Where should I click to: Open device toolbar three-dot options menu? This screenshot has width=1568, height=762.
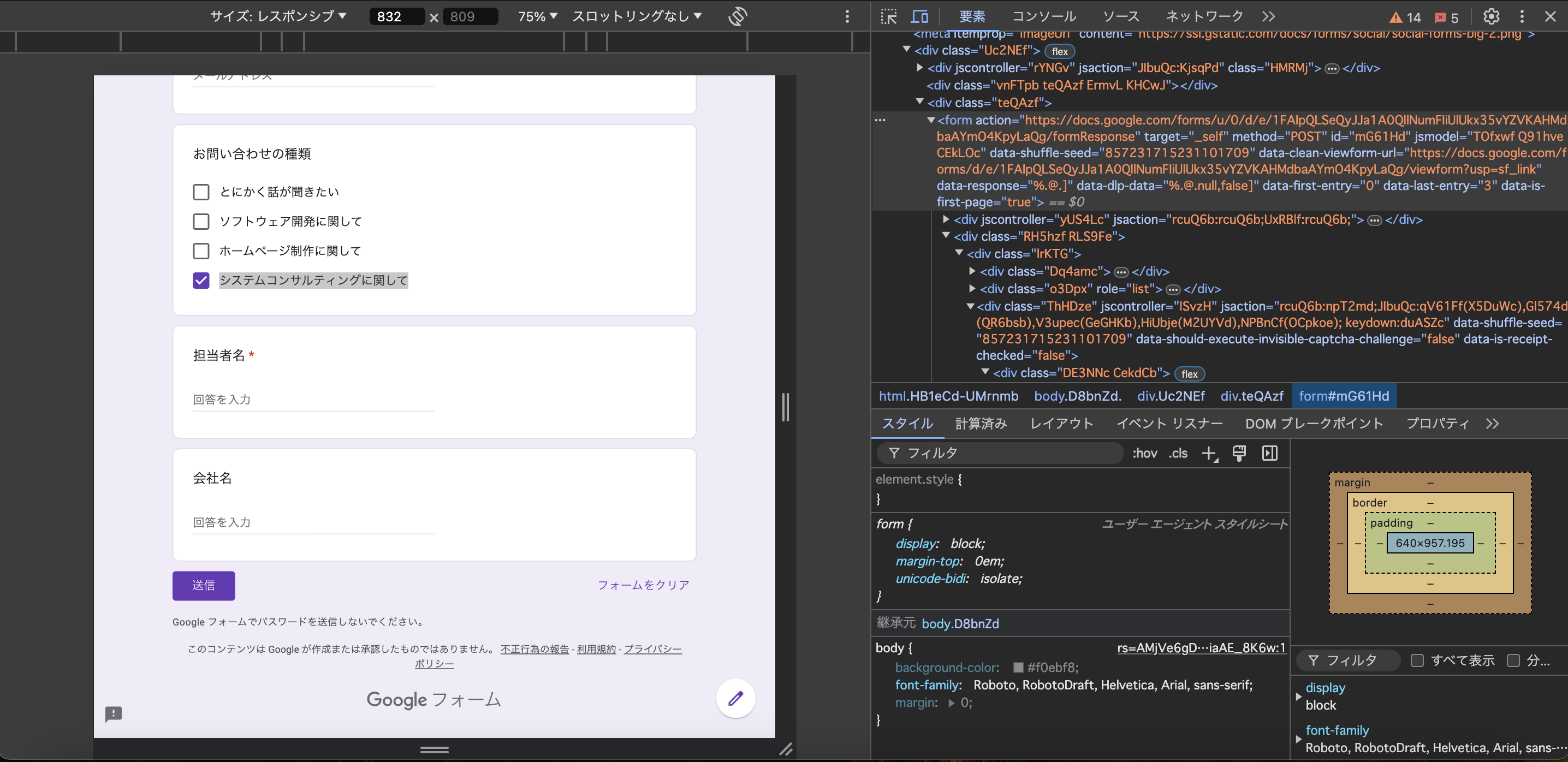(x=847, y=16)
